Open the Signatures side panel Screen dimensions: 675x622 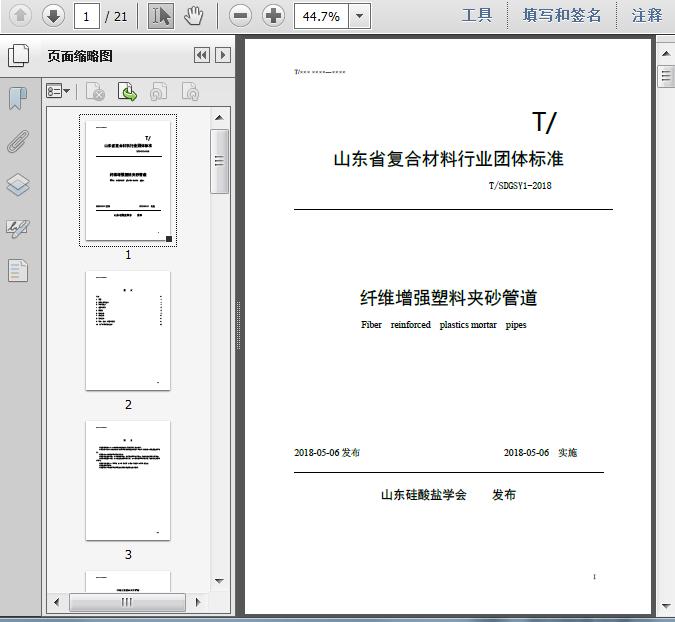tap(18, 227)
